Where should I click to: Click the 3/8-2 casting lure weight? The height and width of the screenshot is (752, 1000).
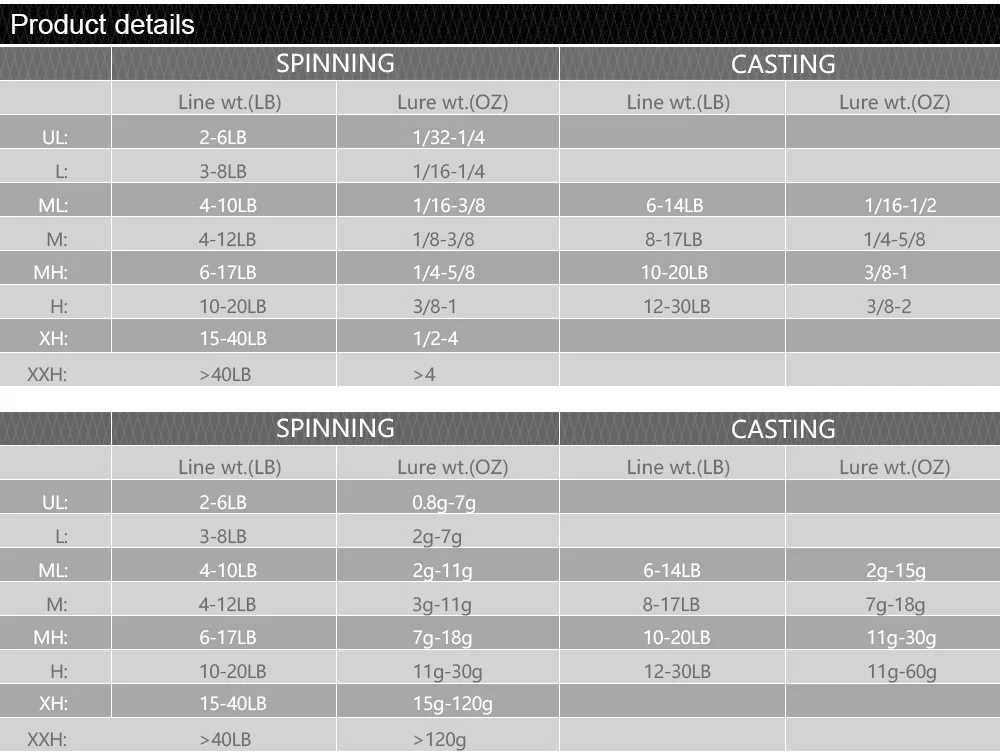pos(888,306)
